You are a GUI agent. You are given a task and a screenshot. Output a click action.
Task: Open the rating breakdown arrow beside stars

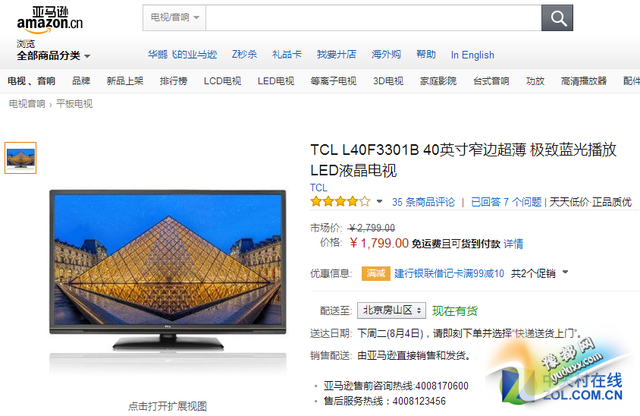point(379,201)
